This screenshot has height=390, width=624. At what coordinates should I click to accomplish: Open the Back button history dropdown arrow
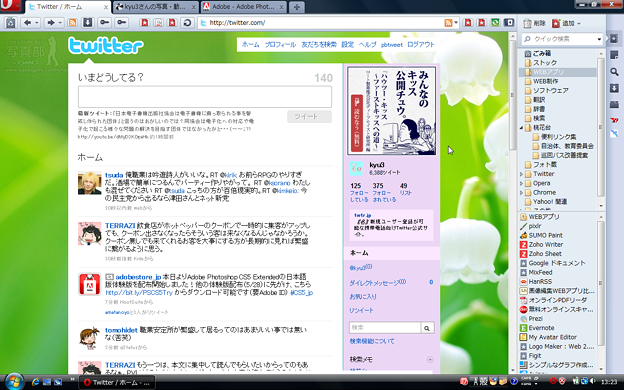coord(36,23)
